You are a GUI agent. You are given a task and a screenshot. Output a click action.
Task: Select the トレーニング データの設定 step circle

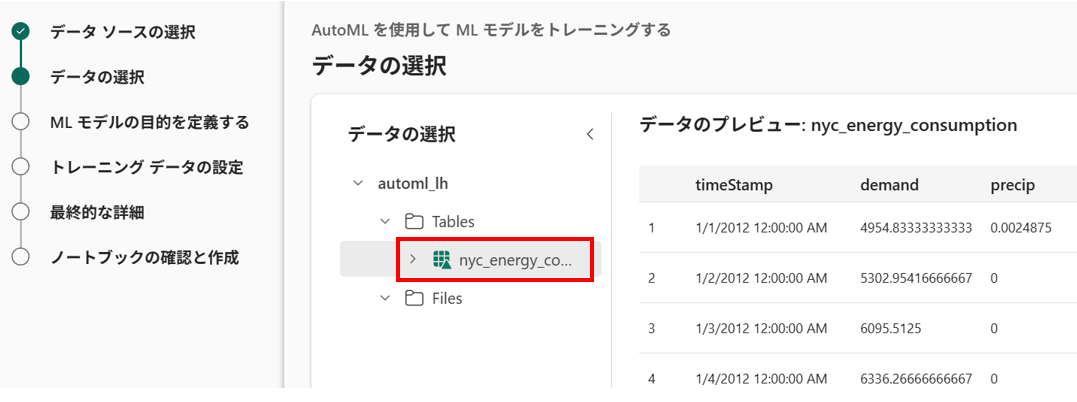(x=20, y=167)
